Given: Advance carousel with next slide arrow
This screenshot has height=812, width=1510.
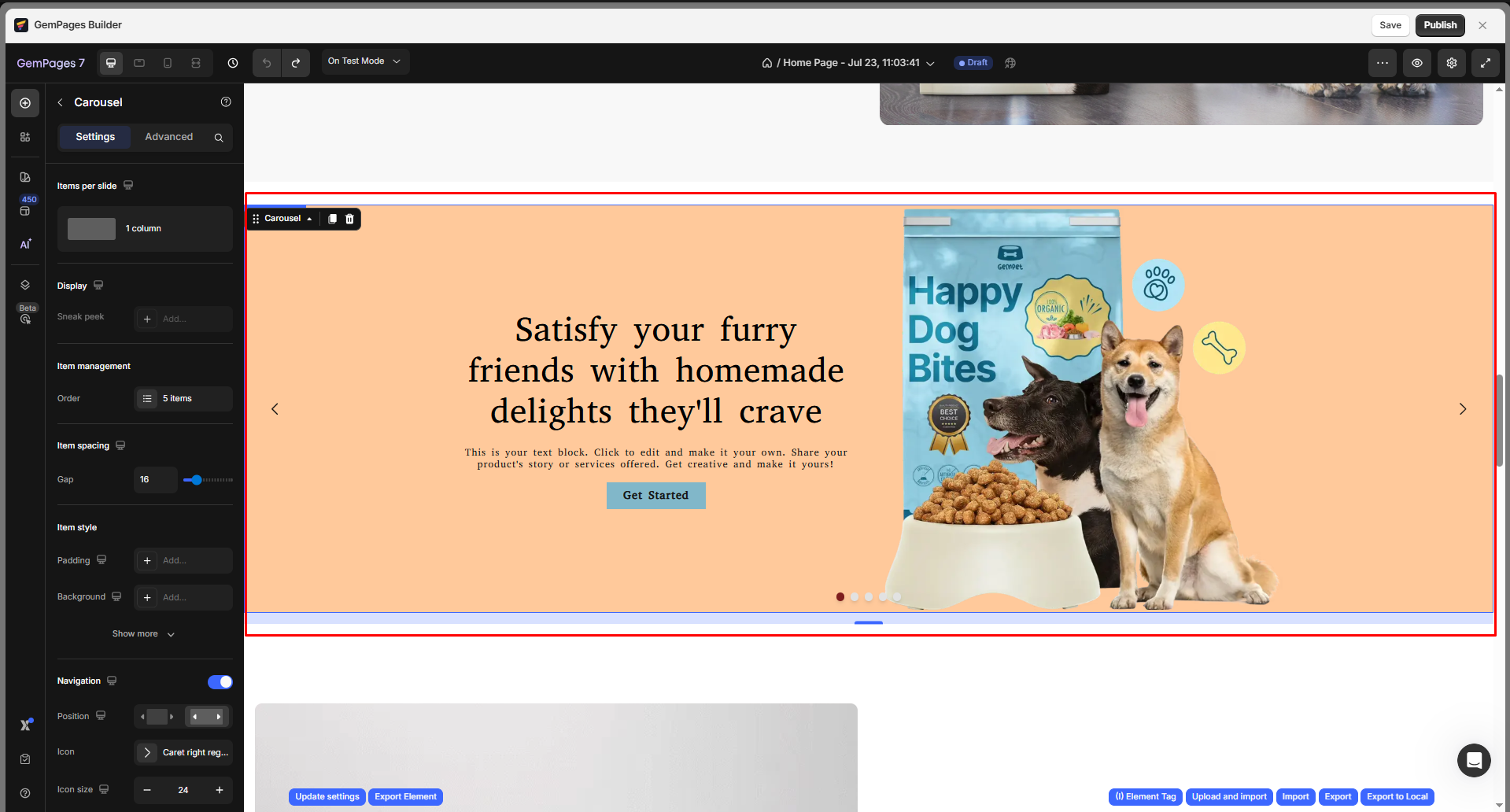Looking at the screenshot, I should pos(1462,409).
